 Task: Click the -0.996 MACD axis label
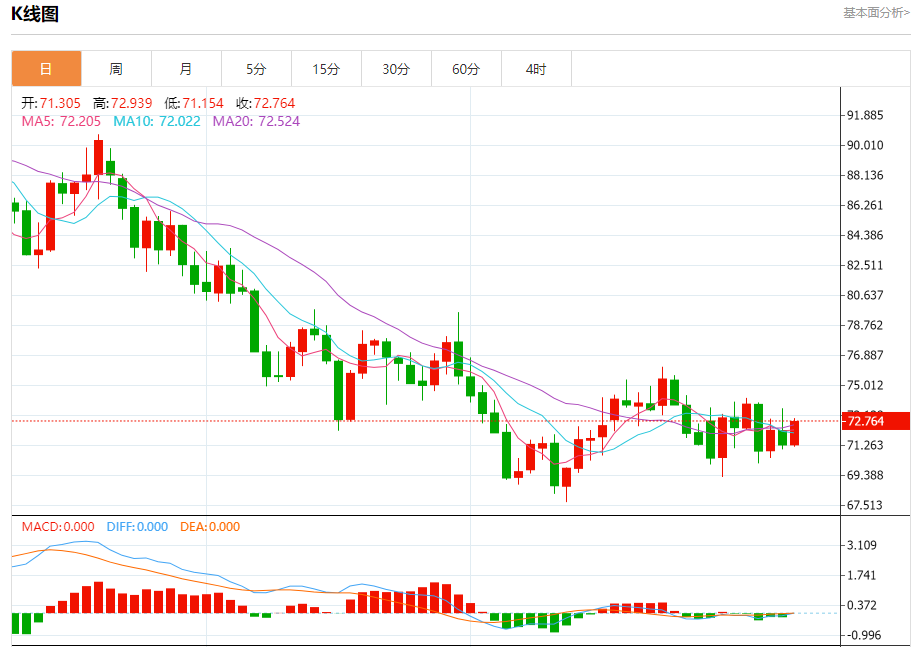point(864,635)
